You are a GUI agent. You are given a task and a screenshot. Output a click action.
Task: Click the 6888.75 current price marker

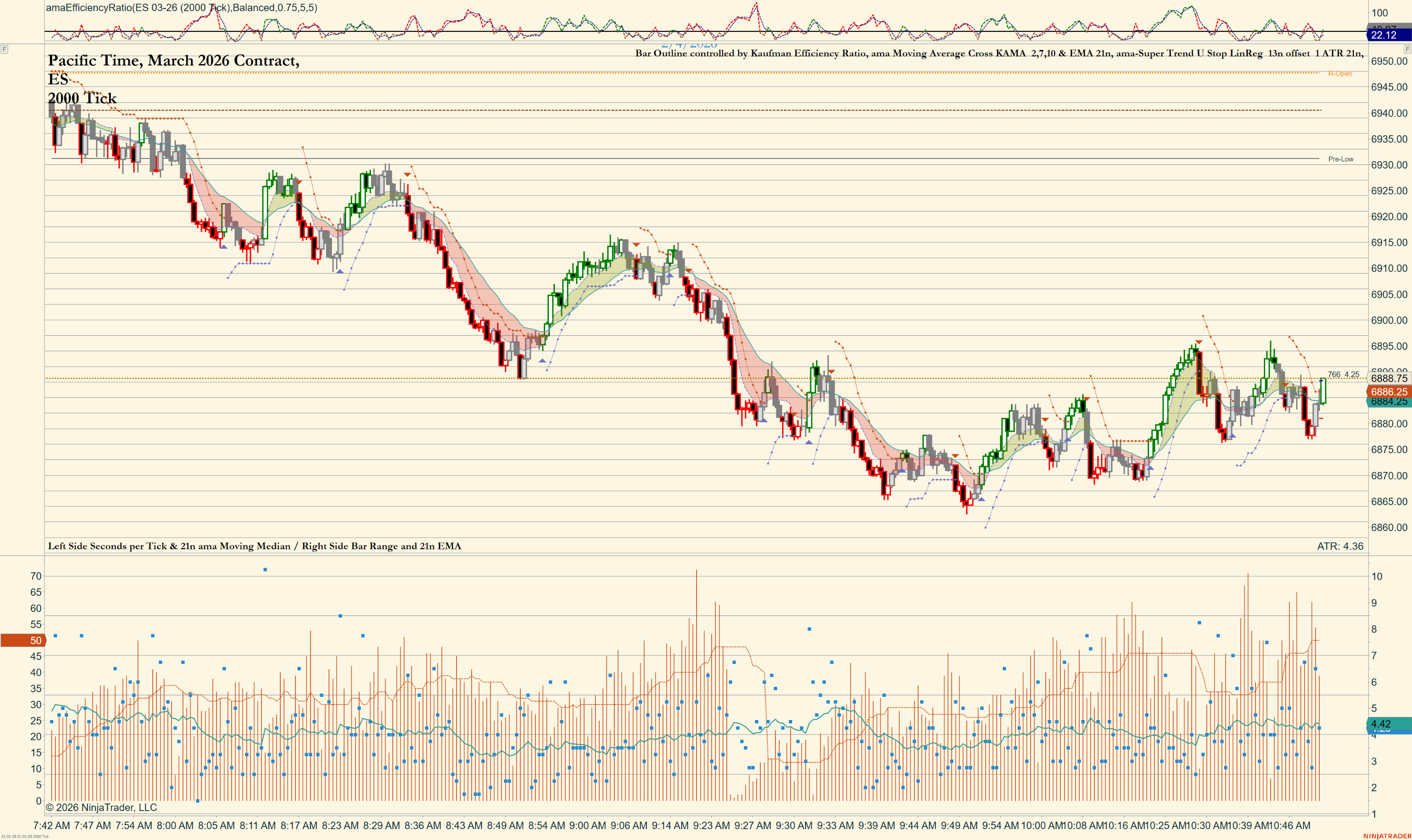click(1389, 378)
